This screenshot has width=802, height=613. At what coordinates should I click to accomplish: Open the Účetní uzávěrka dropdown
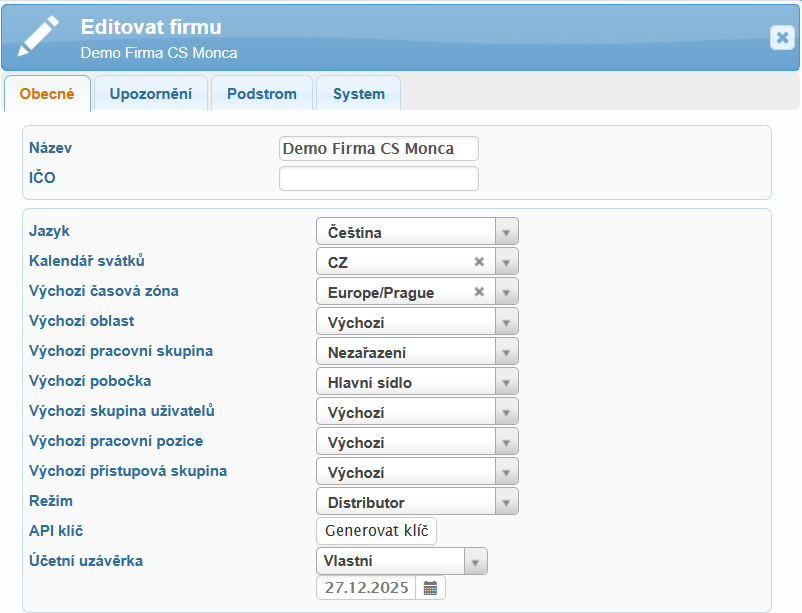[x=475, y=561]
